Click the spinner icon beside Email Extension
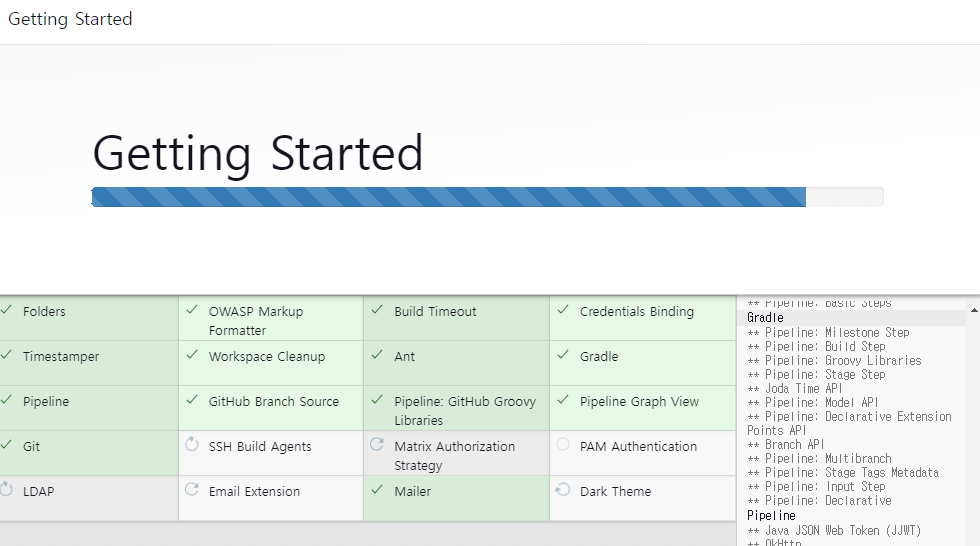 [192, 489]
